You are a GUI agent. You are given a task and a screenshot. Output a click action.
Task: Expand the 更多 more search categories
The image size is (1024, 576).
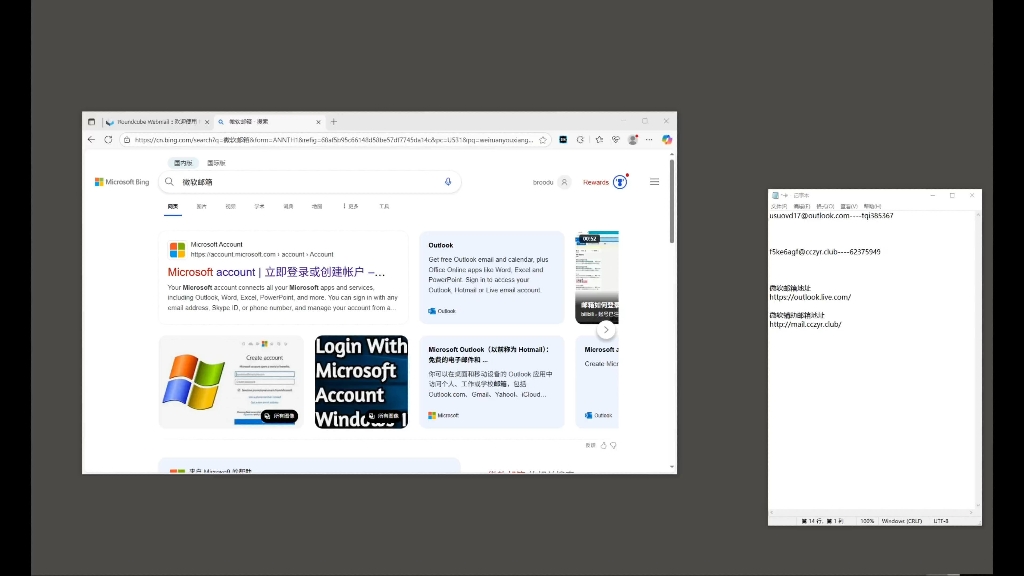point(351,206)
